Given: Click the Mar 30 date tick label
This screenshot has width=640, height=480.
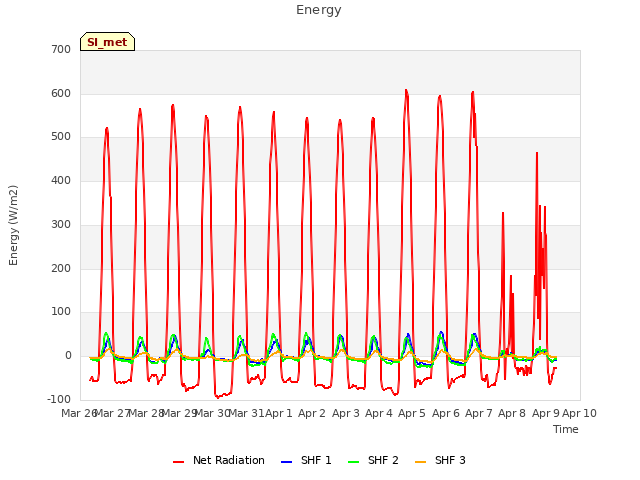Looking at the screenshot, I should pos(213,413).
